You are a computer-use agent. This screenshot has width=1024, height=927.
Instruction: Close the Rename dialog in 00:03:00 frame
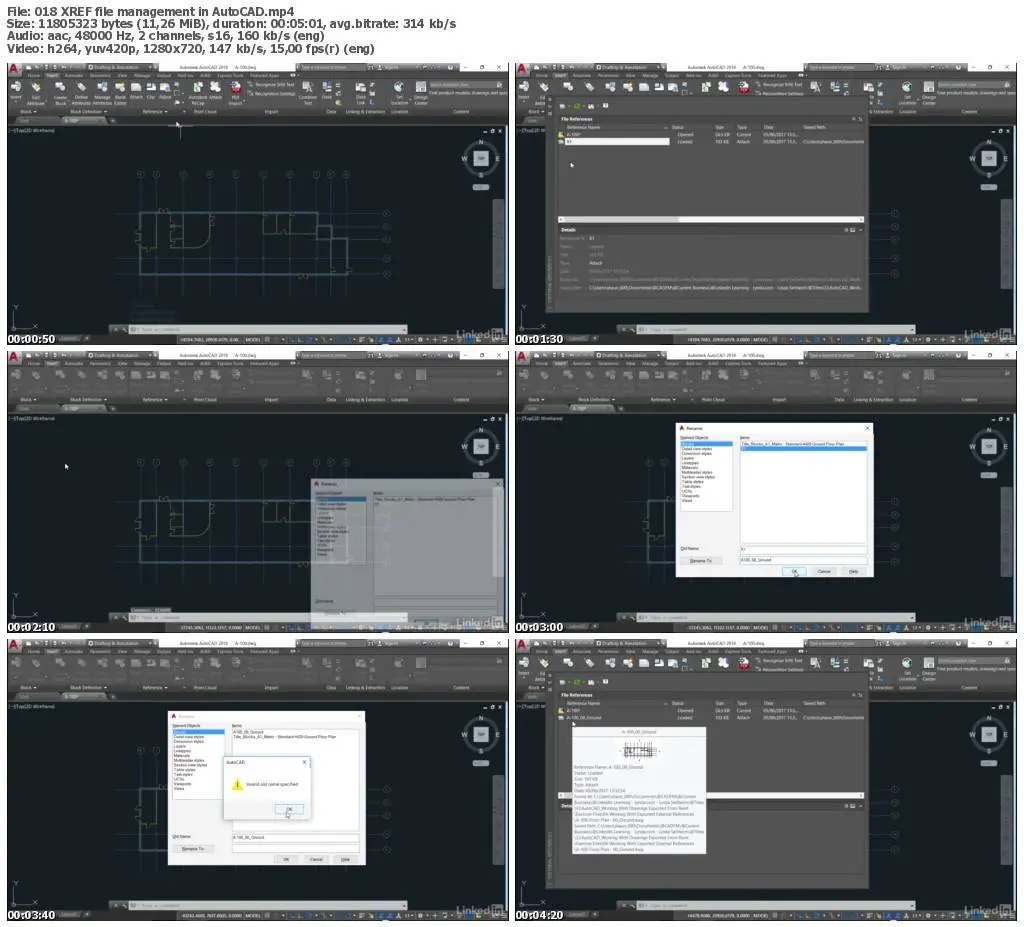tap(867, 429)
